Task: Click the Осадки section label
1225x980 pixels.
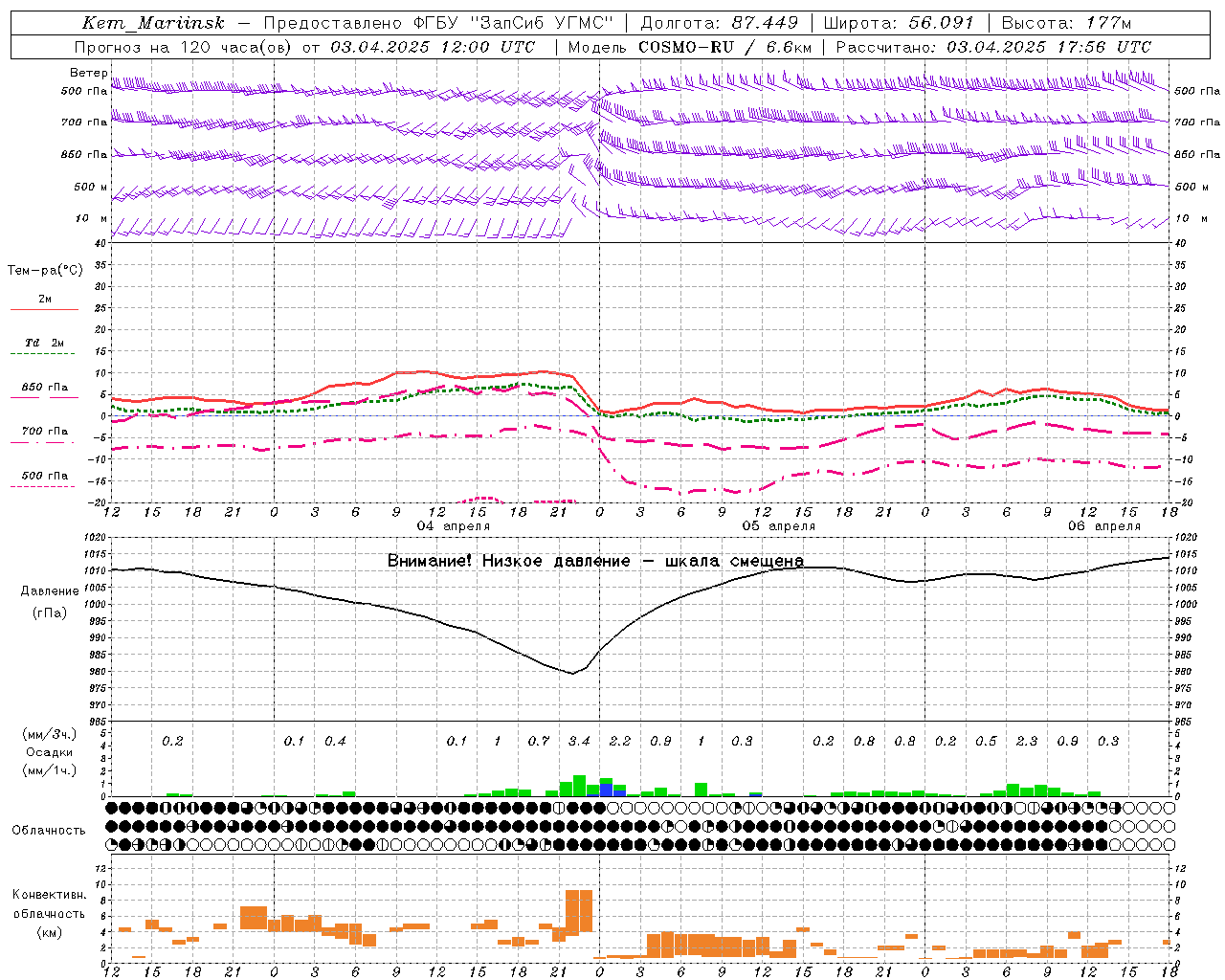Action: (x=50, y=752)
